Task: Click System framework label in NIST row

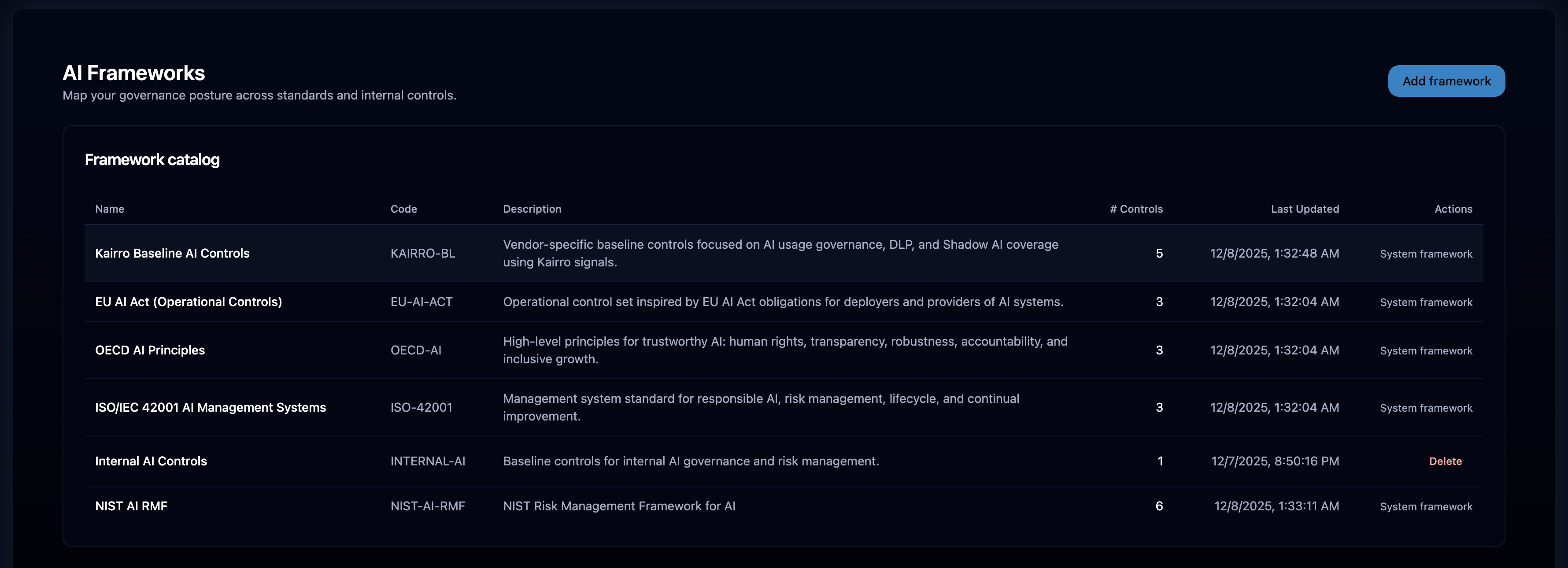Action: pos(1426,506)
